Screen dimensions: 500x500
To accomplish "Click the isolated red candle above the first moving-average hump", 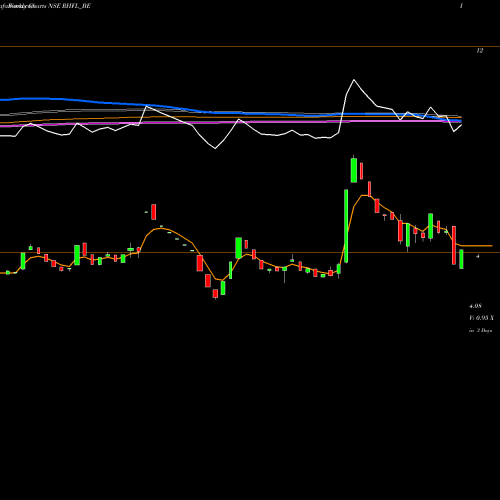I will pyautogui.click(x=154, y=212).
